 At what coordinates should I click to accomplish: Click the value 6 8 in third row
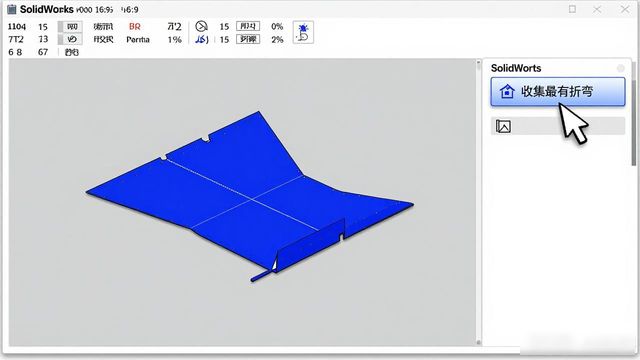[x=15, y=52]
